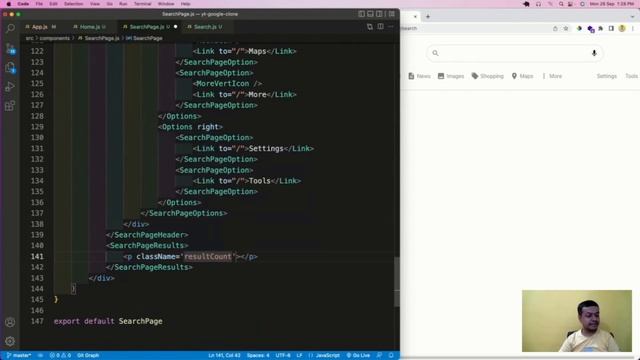This screenshot has height=360, width=640.
Task: Click the sync changes icon in status bar
Action: (x=40, y=356)
